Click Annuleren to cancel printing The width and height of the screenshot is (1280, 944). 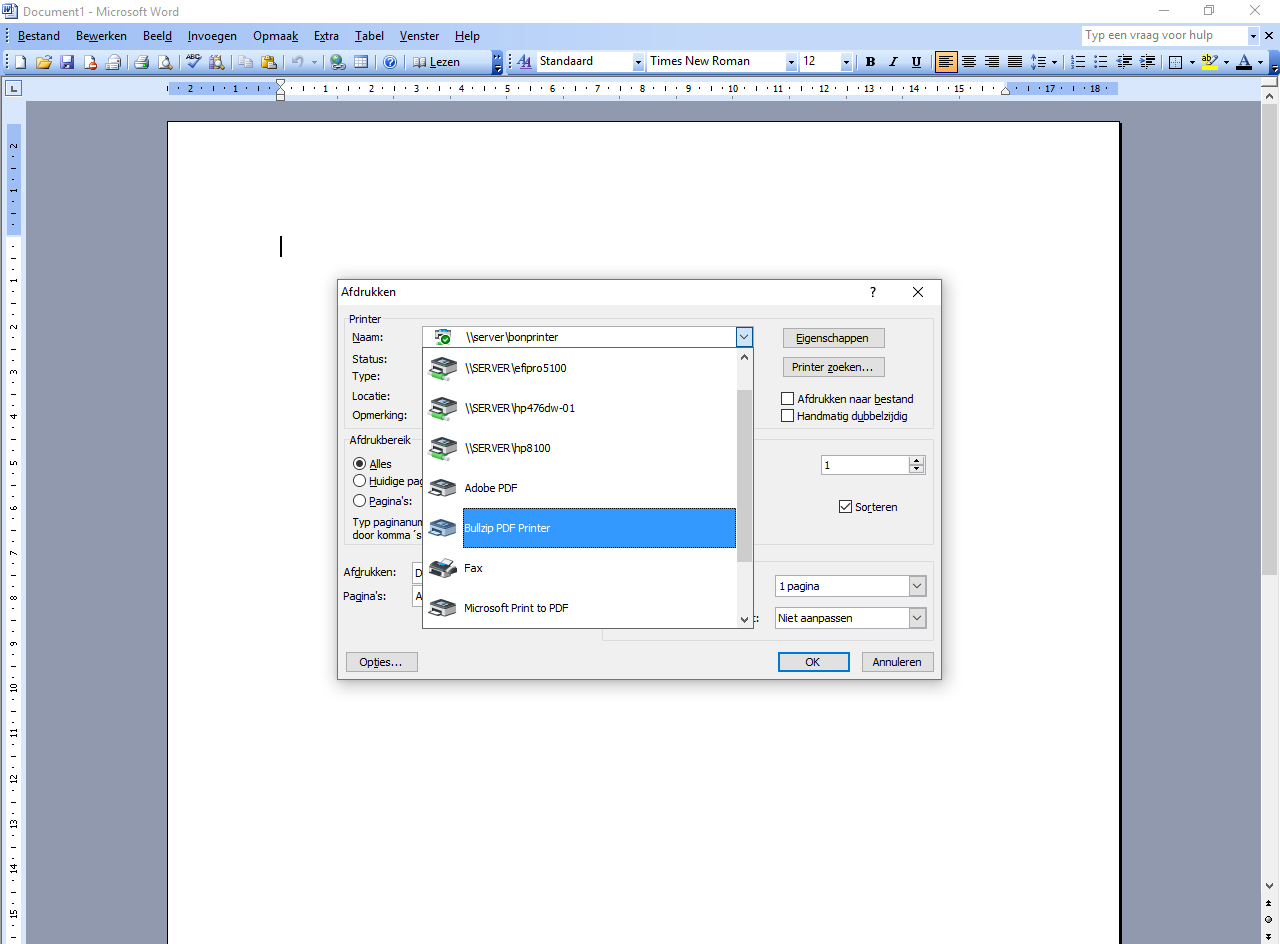pos(897,662)
